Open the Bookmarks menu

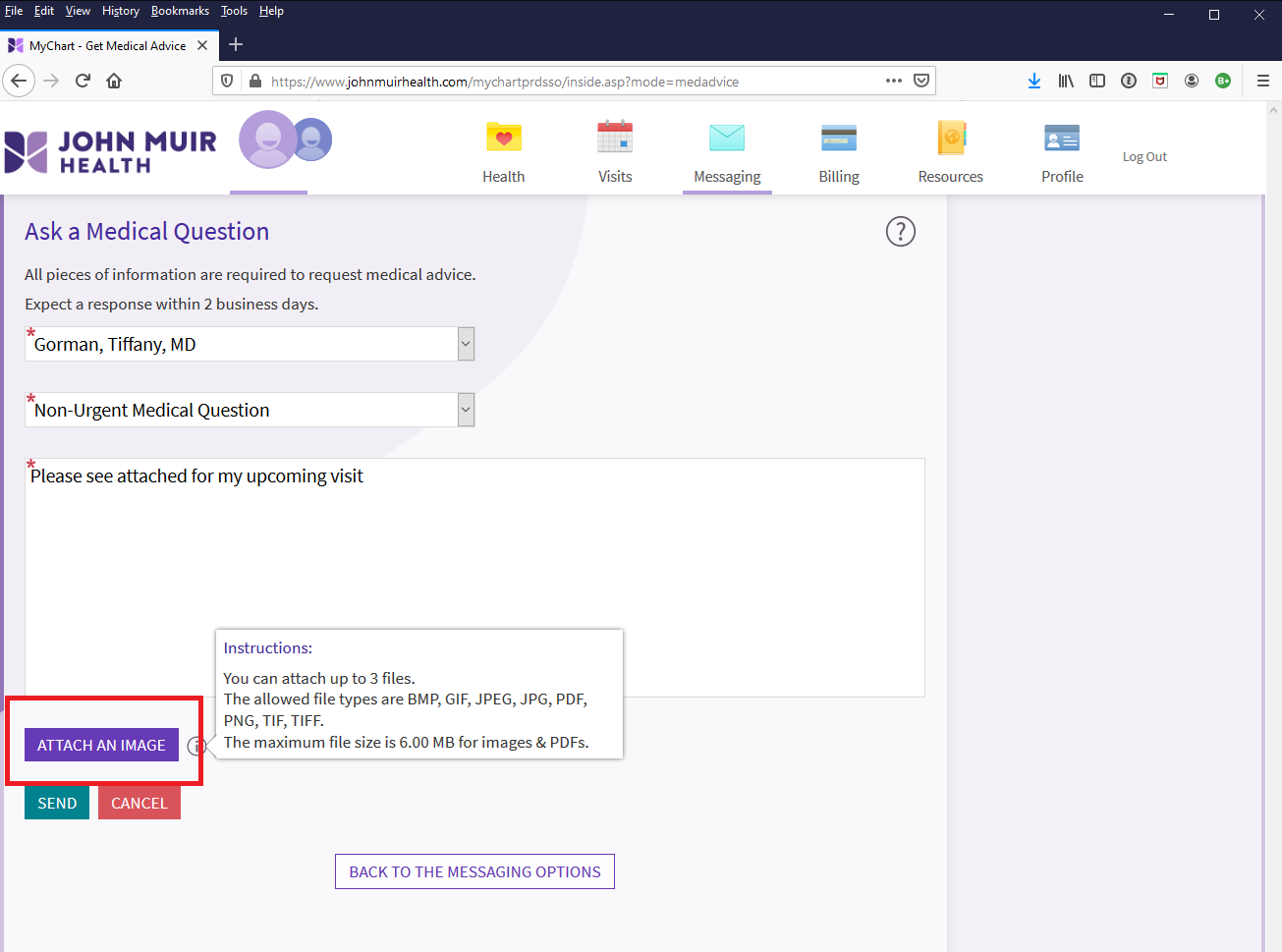(180, 11)
